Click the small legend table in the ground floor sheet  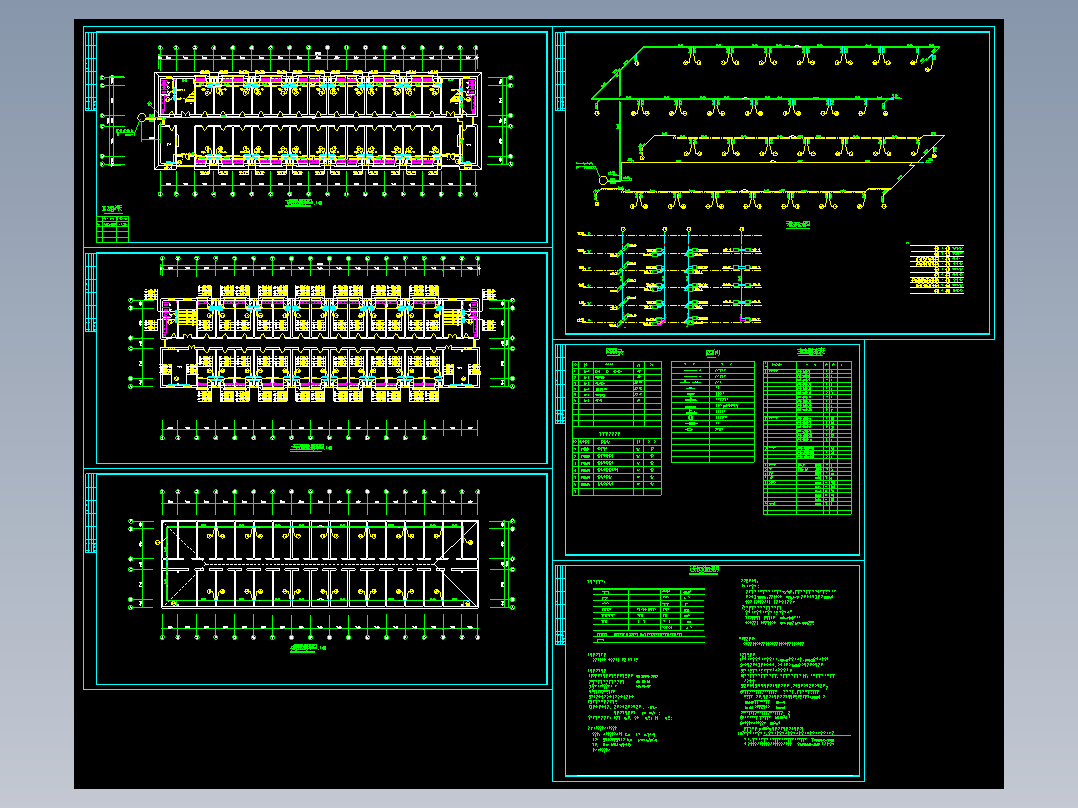(x=112, y=229)
